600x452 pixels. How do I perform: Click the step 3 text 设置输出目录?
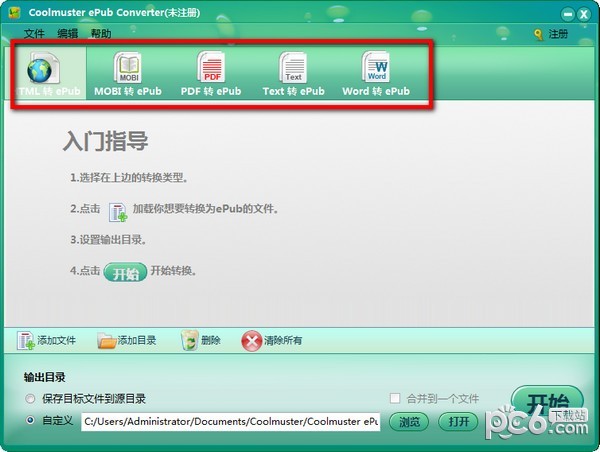(108, 240)
